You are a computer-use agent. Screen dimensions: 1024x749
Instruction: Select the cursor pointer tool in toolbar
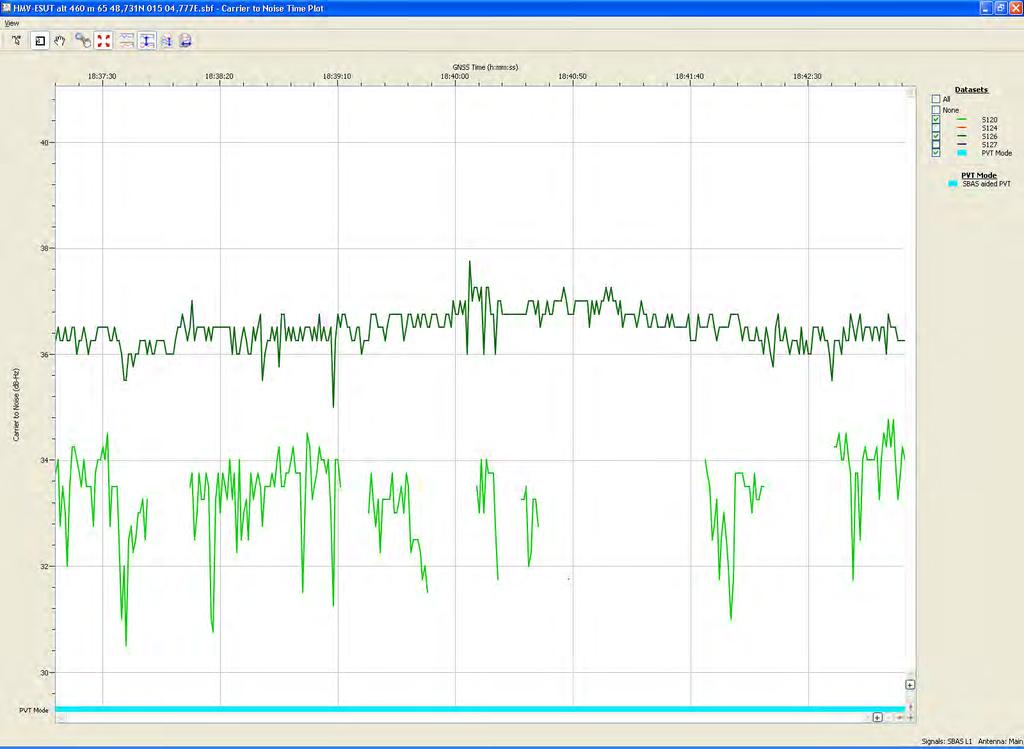pos(17,40)
